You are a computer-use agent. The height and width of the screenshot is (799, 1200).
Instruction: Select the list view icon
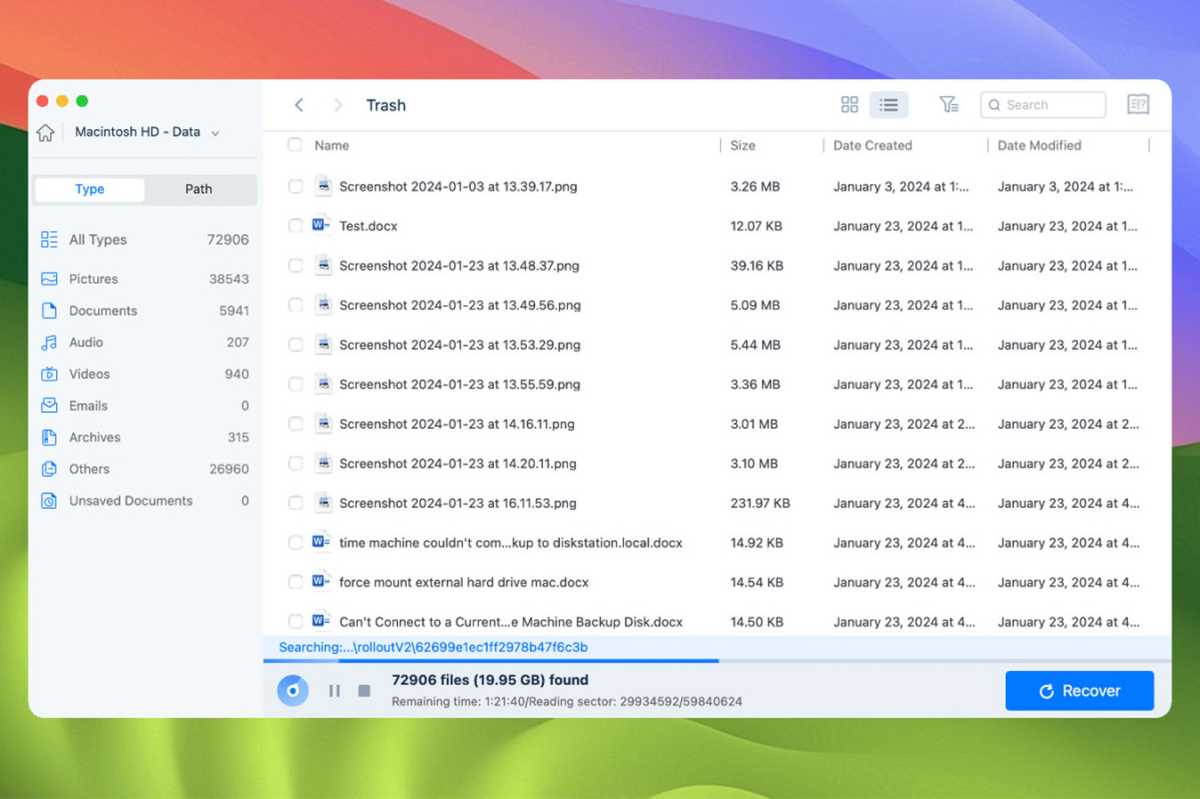click(x=889, y=104)
